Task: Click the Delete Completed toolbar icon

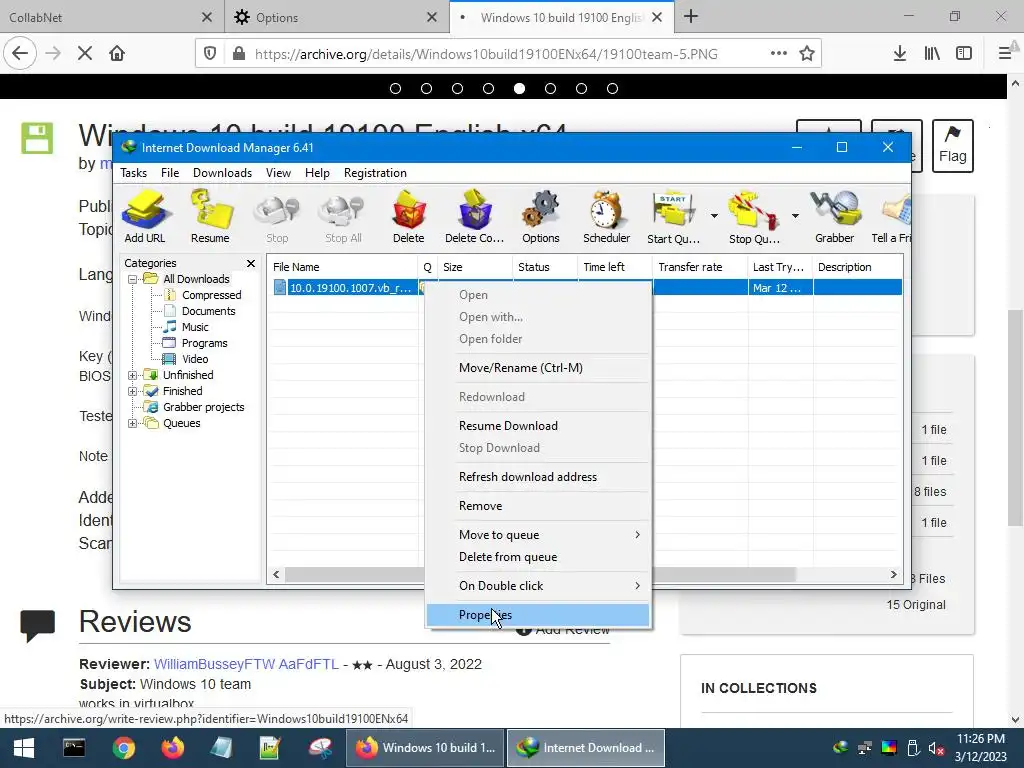Action: [474, 217]
